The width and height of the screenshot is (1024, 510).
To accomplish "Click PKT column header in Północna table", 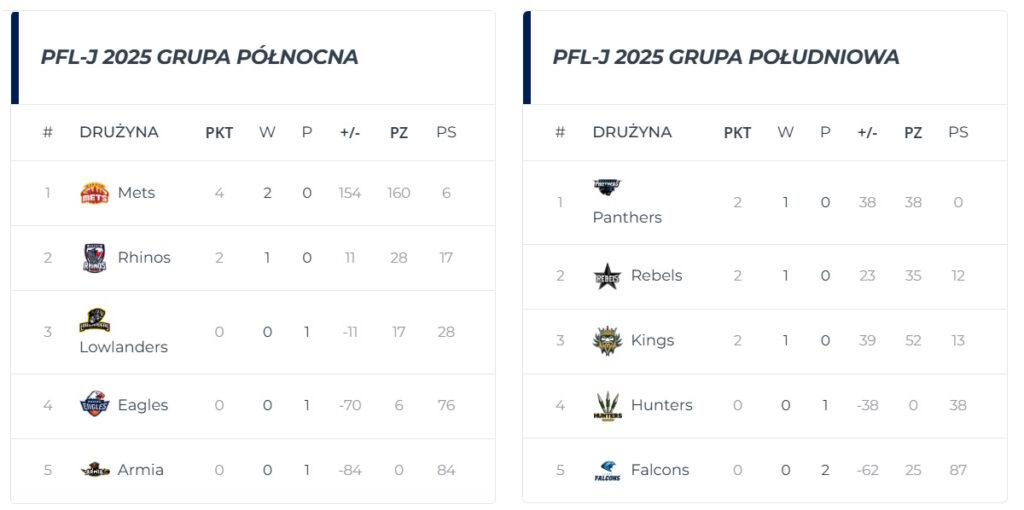I will [x=219, y=133].
